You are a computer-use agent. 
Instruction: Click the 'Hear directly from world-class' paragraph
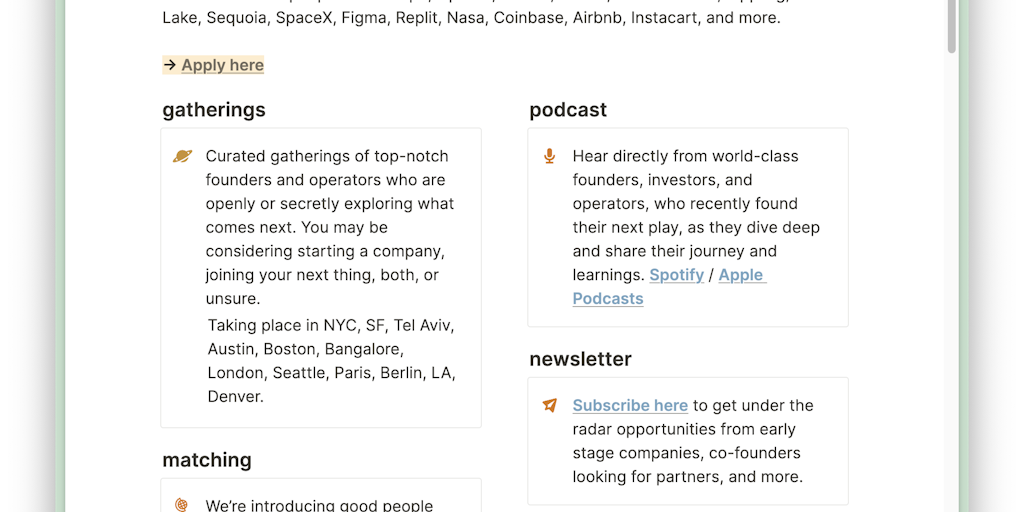coord(696,215)
